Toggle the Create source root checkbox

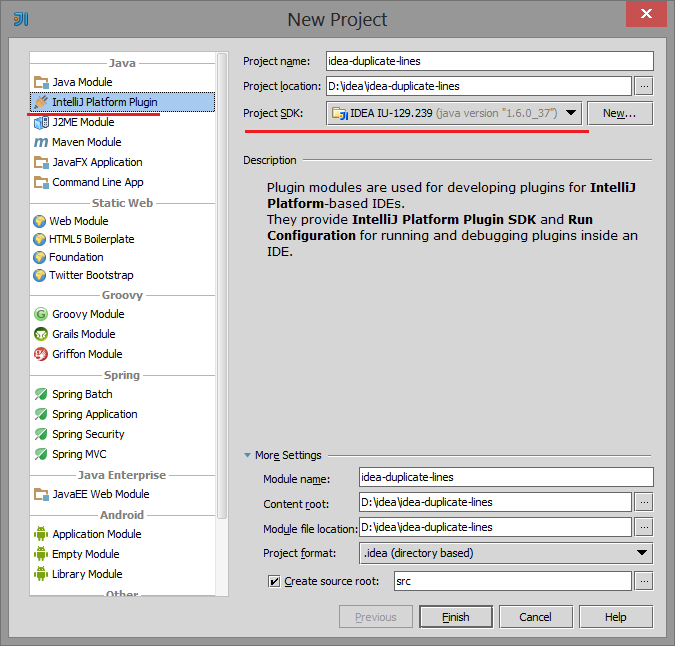pos(274,581)
